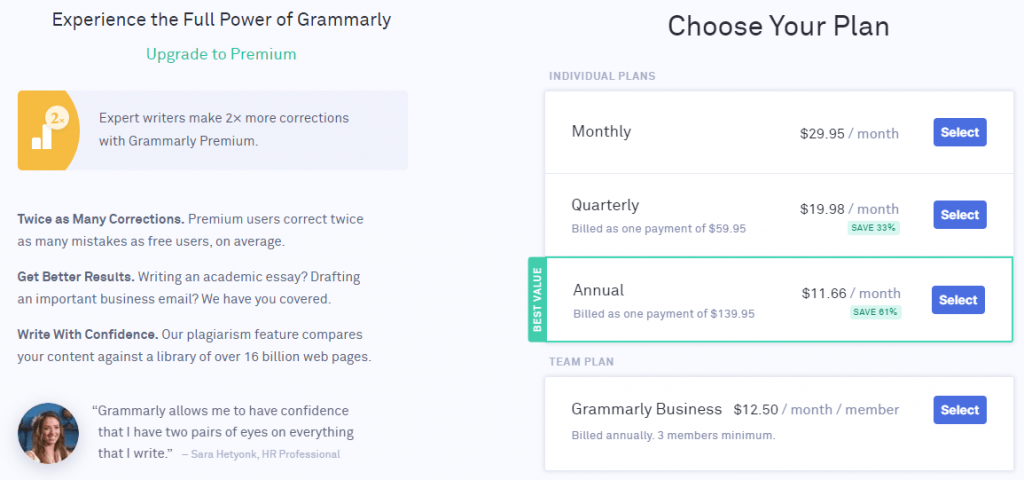Click the Quarterly plan title

click(605, 205)
